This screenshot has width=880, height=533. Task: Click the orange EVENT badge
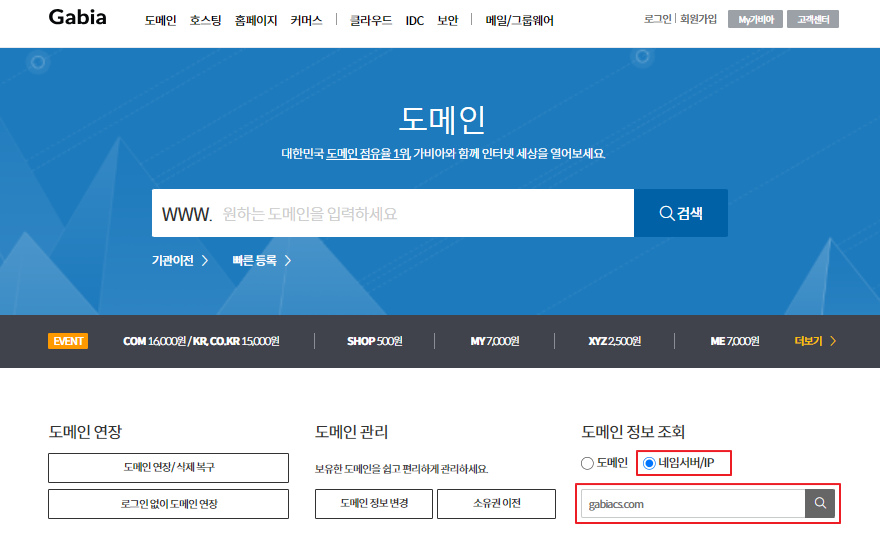[68, 341]
